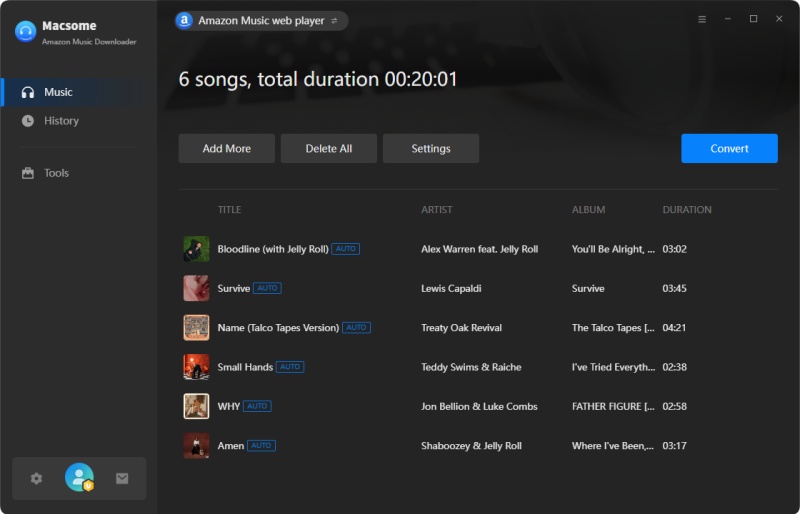Screen dimensions: 800x514
Task: Click the Add More button
Action: 226,148
